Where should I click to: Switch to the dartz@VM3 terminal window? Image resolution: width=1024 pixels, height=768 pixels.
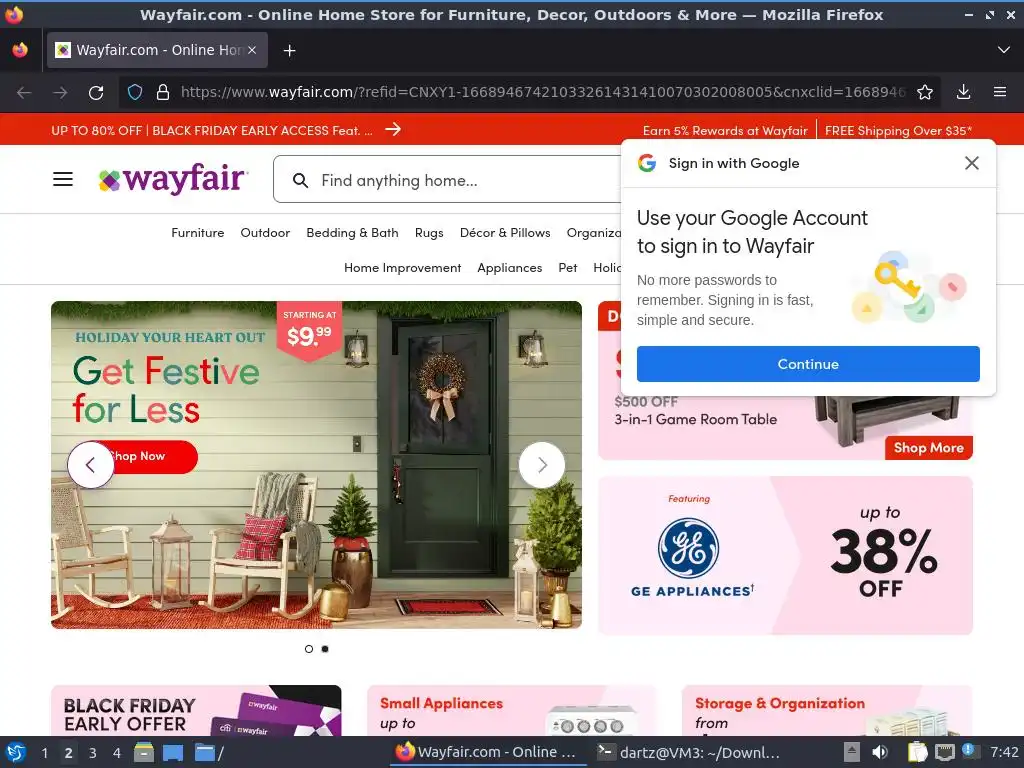click(690, 752)
